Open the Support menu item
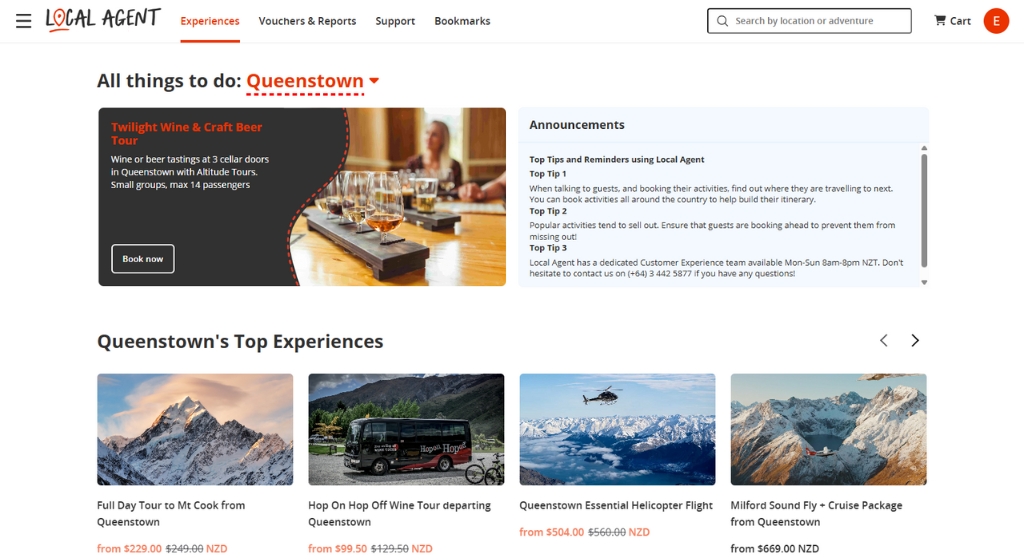 395,21
